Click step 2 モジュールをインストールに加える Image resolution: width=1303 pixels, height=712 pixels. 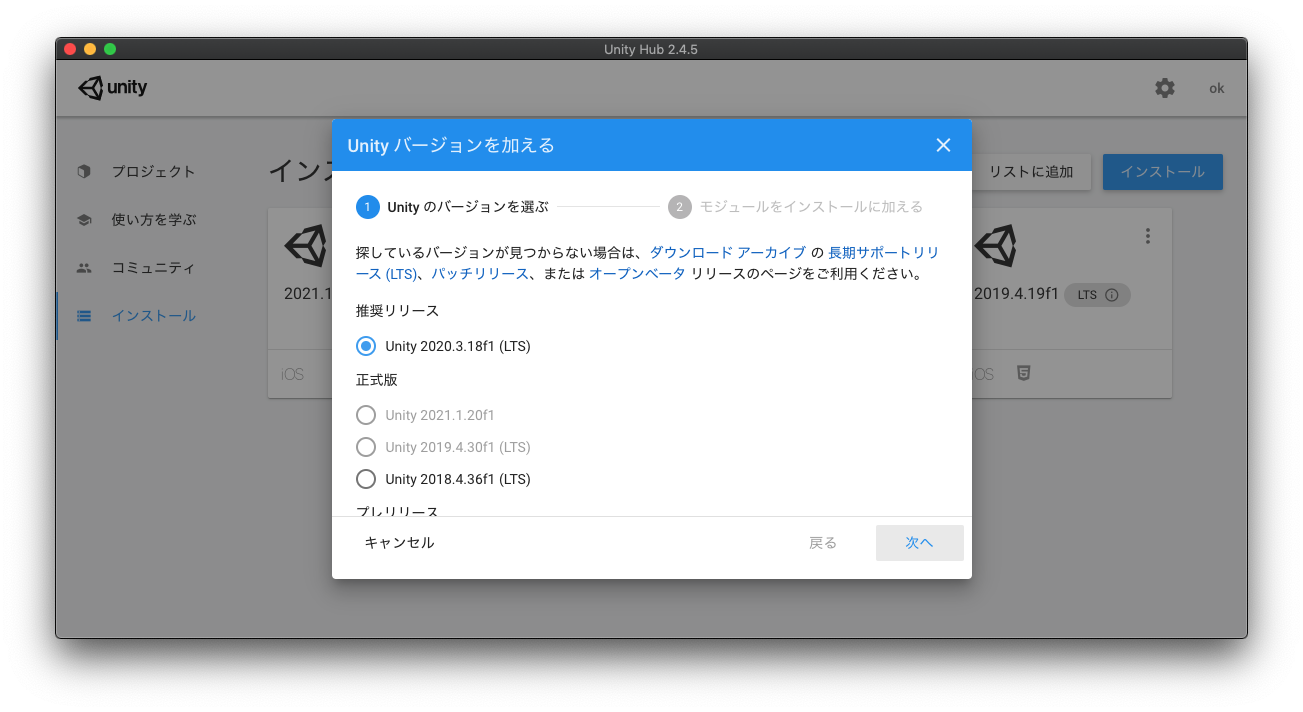tap(795, 207)
